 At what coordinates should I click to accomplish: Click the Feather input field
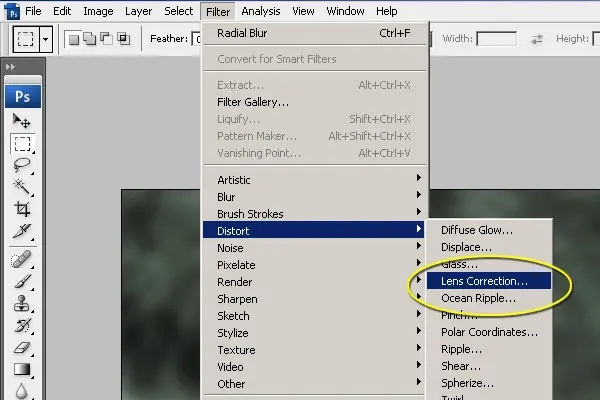(x=196, y=39)
